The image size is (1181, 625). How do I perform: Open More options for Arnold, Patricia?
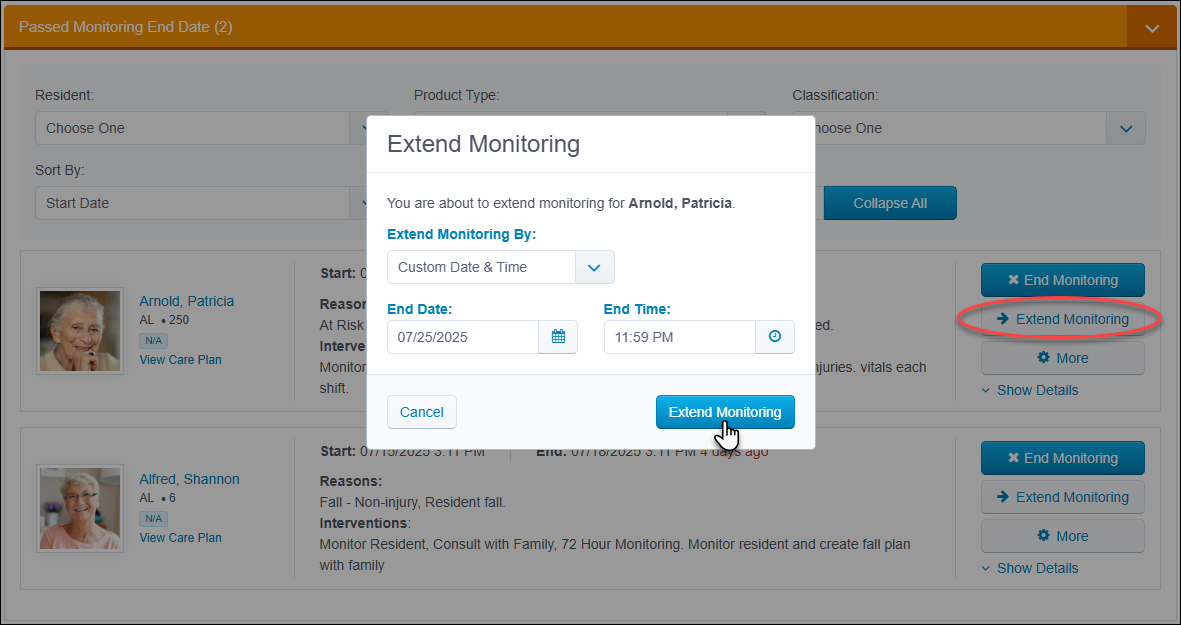1063,358
